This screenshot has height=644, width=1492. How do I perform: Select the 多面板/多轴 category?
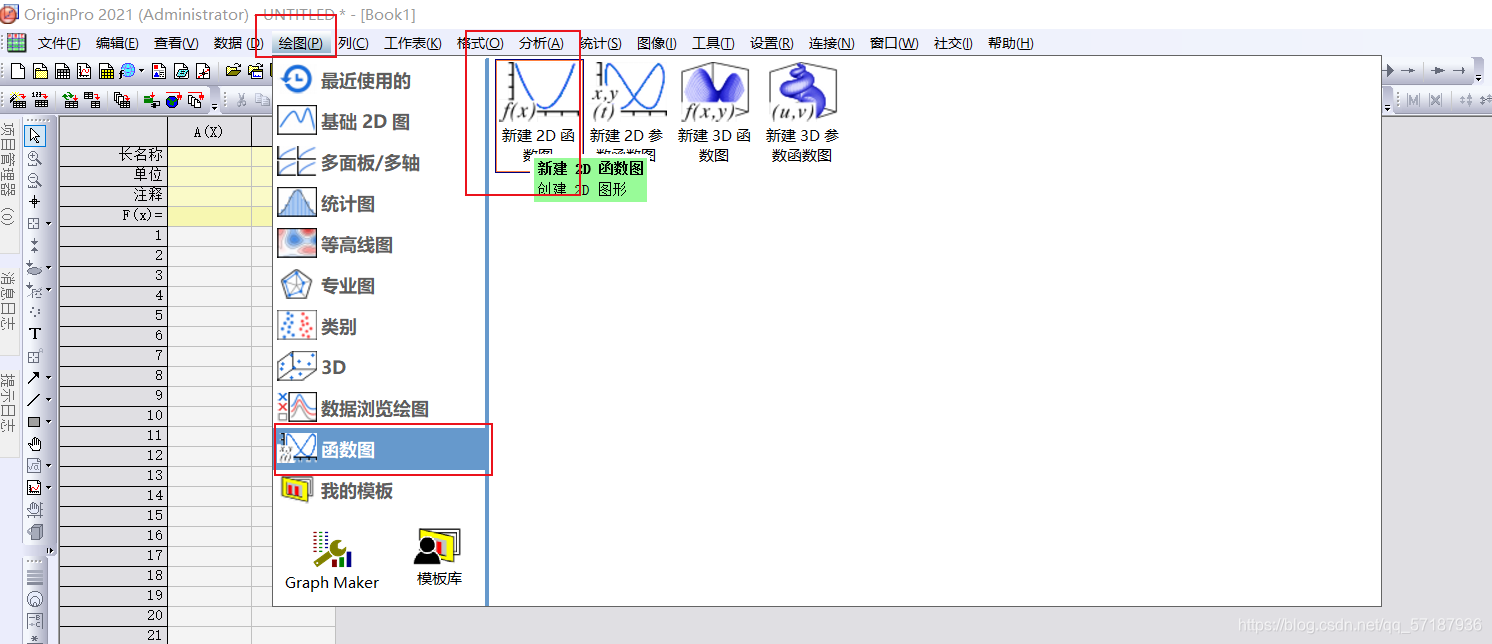[x=381, y=163]
